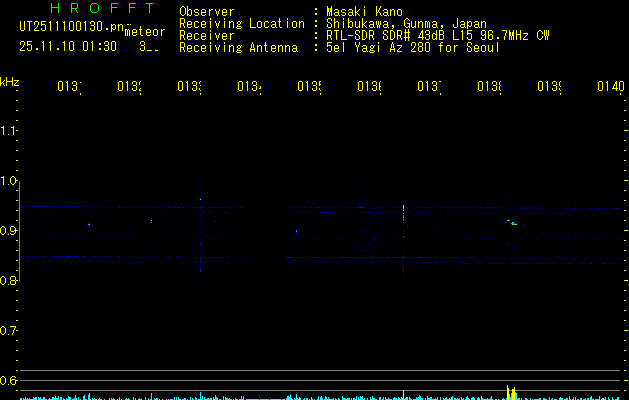Click the kHz axis unit label
Image resolution: width=629 pixels, height=400 pixels.
(10, 82)
